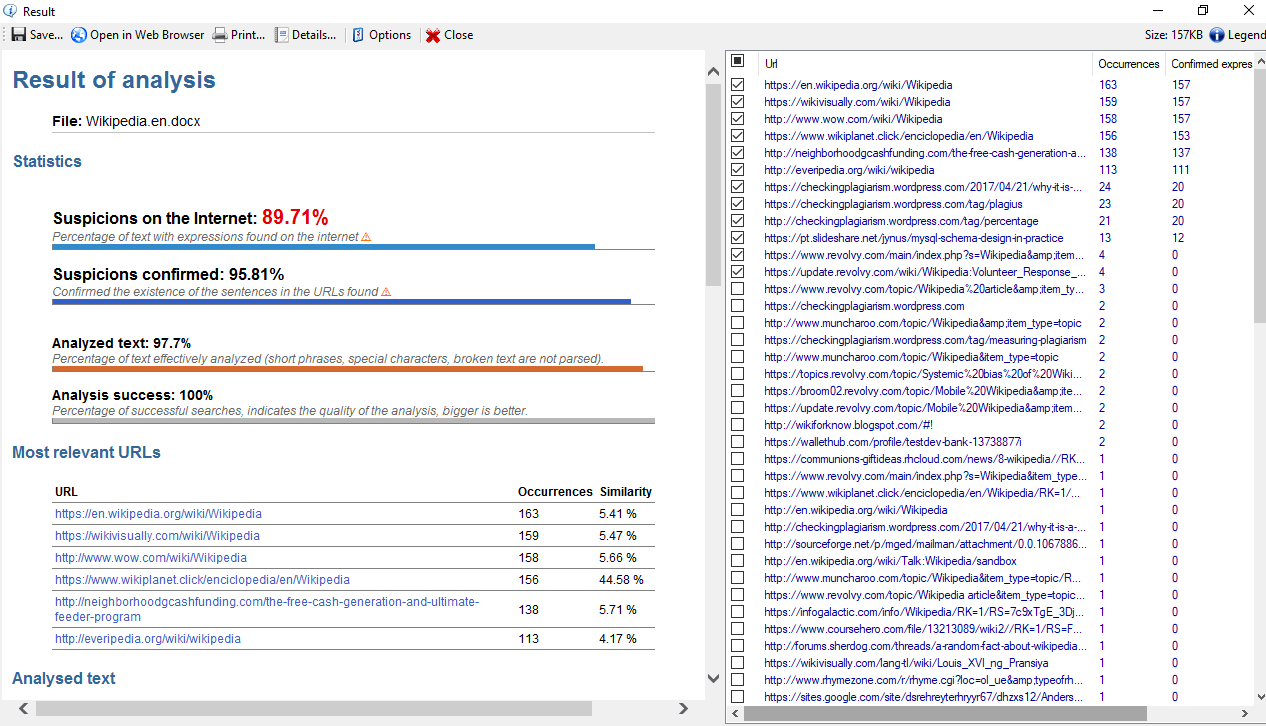Toggle the select-all checkbox in URL header
1266x726 pixels.
[x=737, y=61]
